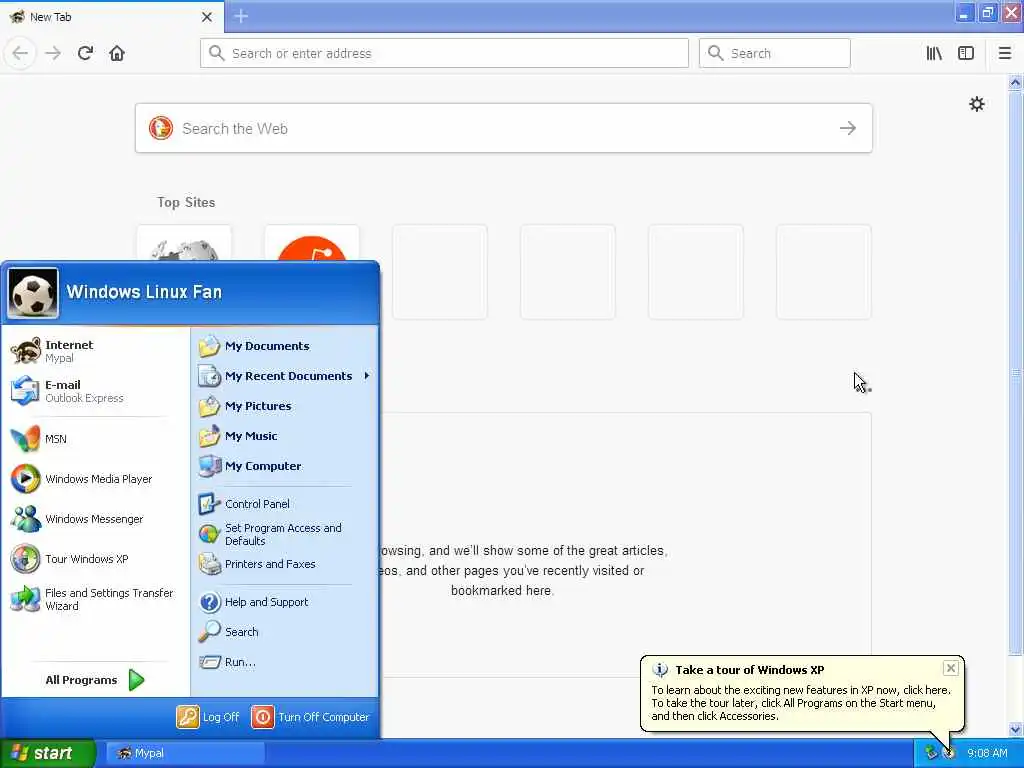This screenshot has height=768, width=1024.
Task: Open the home page via the house icon
Action: pos(117,53)
